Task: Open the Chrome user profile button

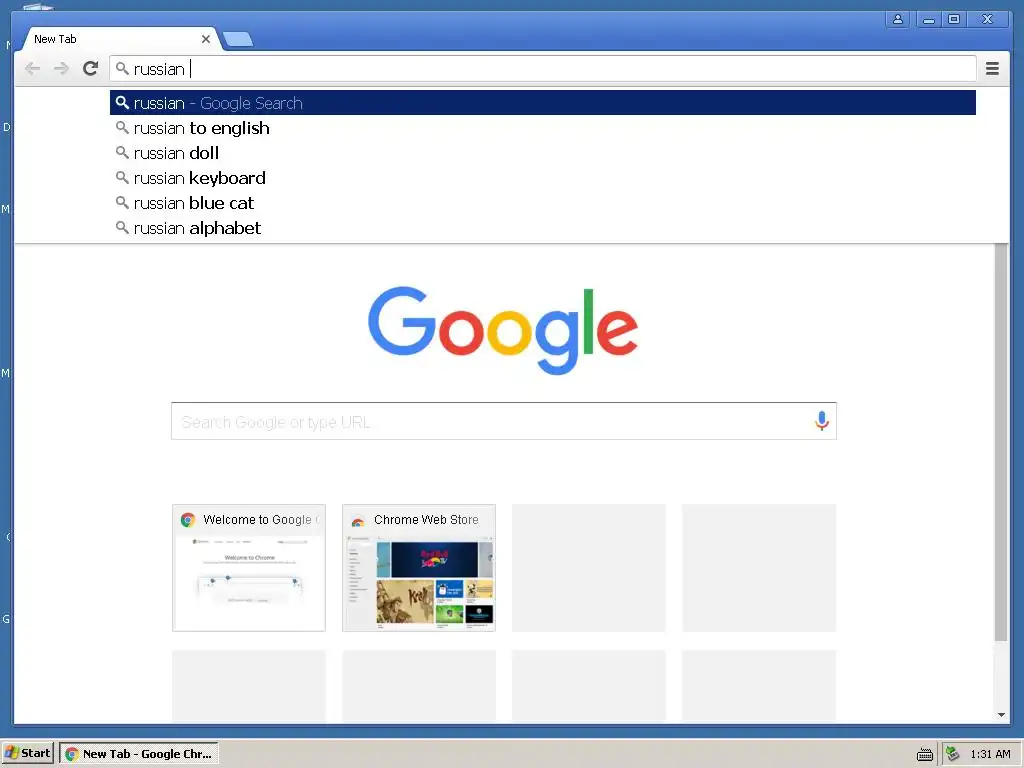Action: (x=898, y=20)
